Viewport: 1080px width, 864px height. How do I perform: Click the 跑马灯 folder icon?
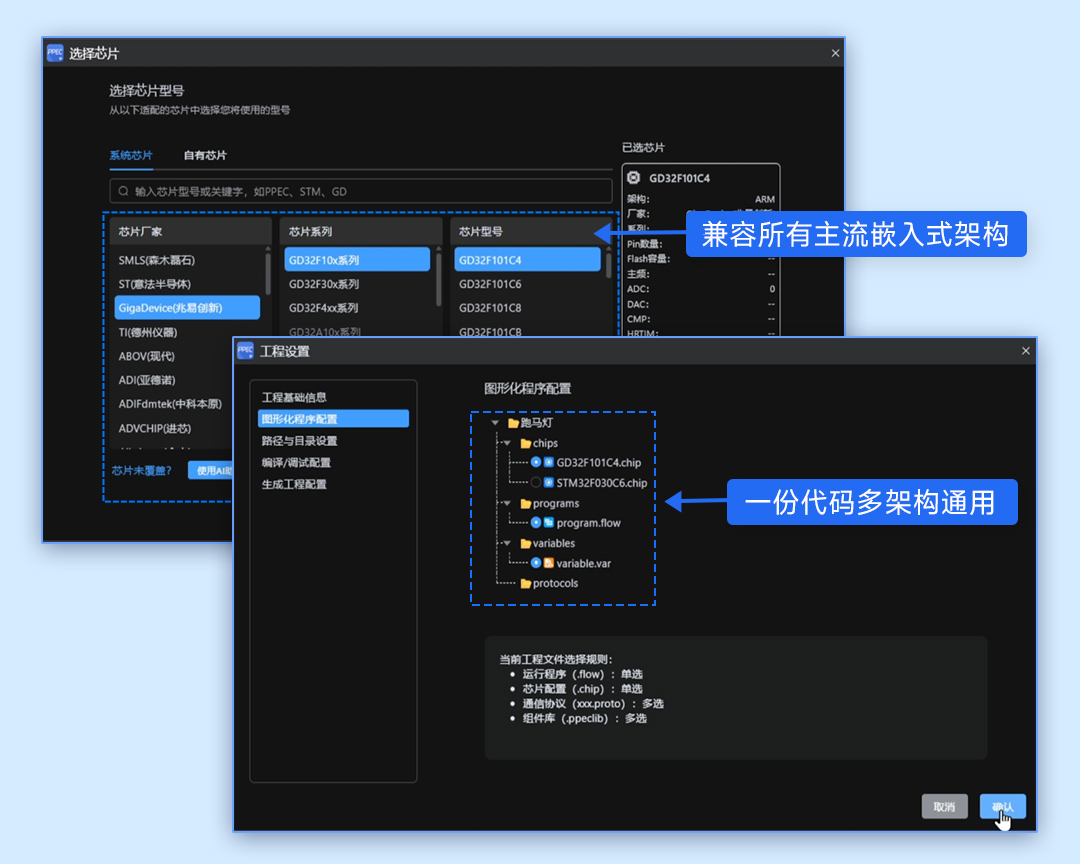click(513, 423)
